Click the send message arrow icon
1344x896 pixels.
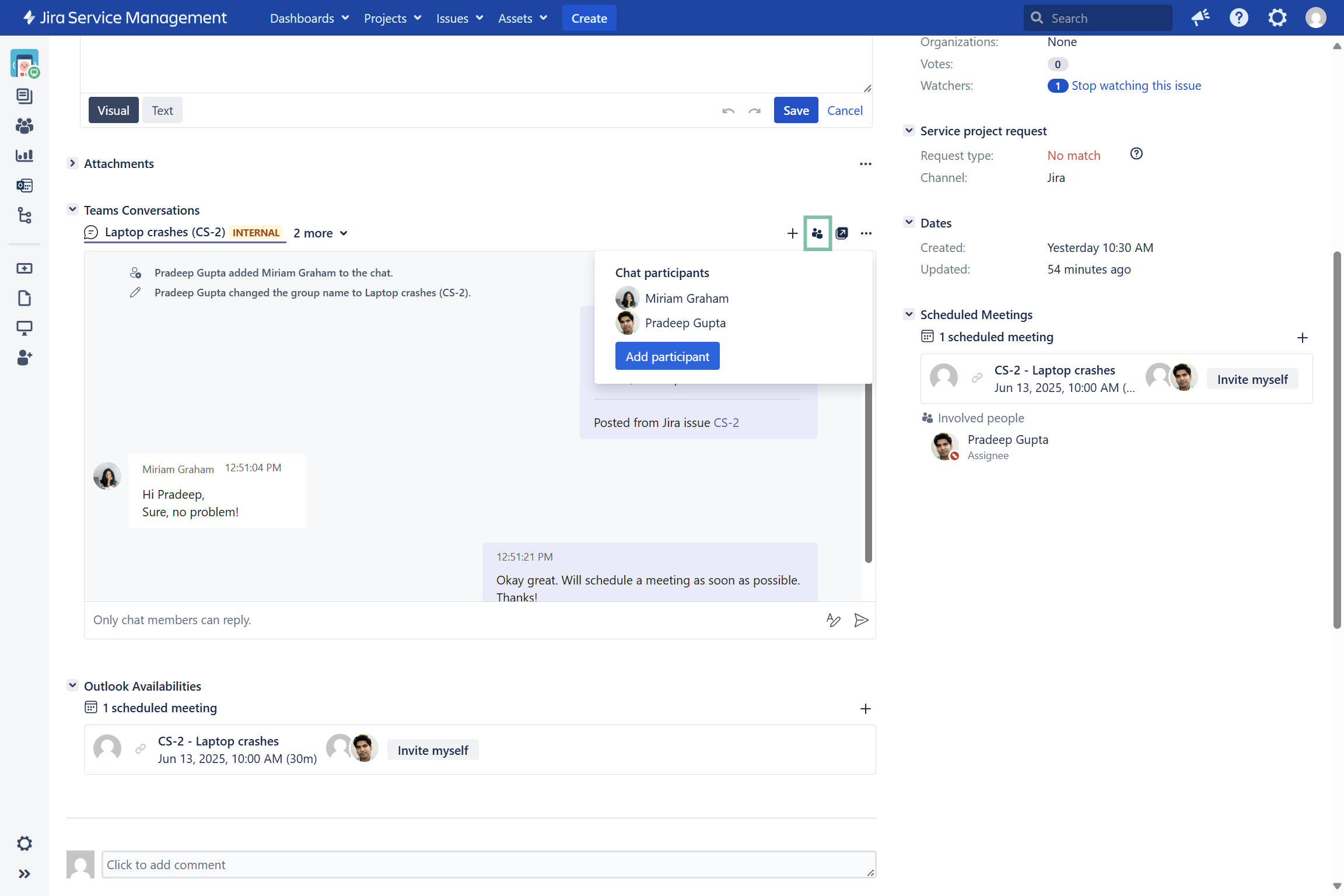(861, 620)
